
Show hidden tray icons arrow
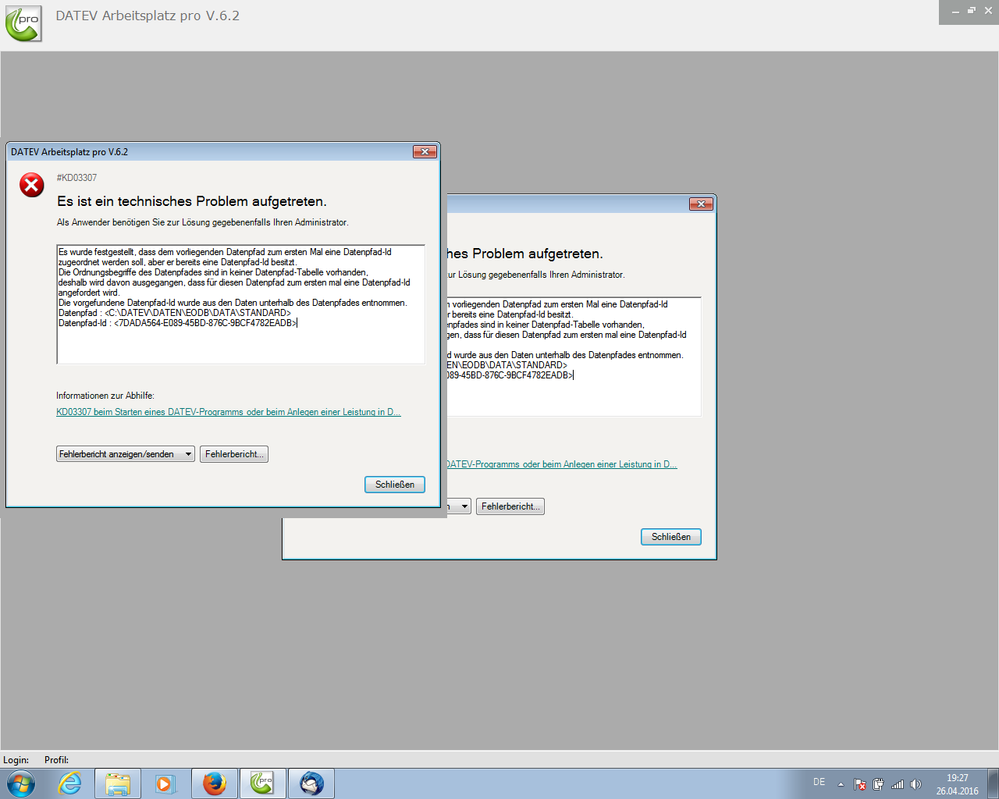click(840, 784)
